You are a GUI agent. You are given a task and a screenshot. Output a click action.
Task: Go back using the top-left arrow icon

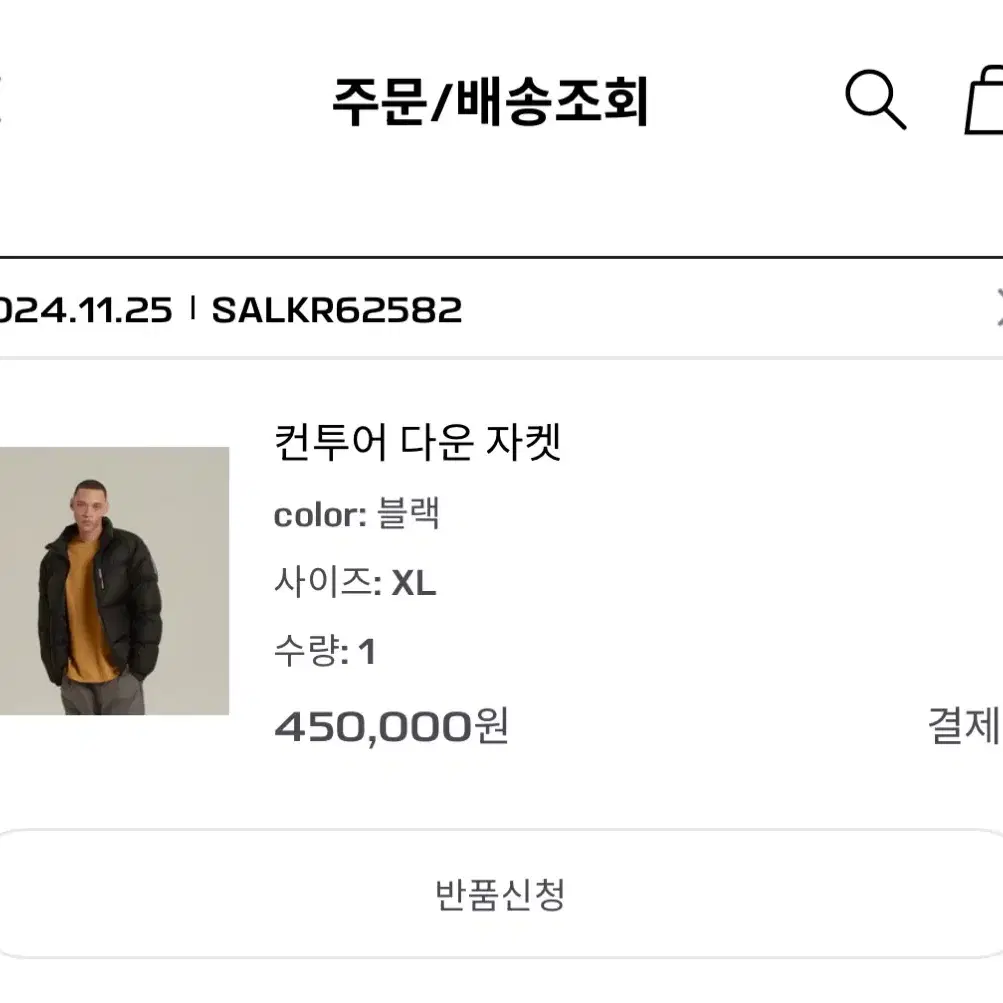tap(1, 100)
